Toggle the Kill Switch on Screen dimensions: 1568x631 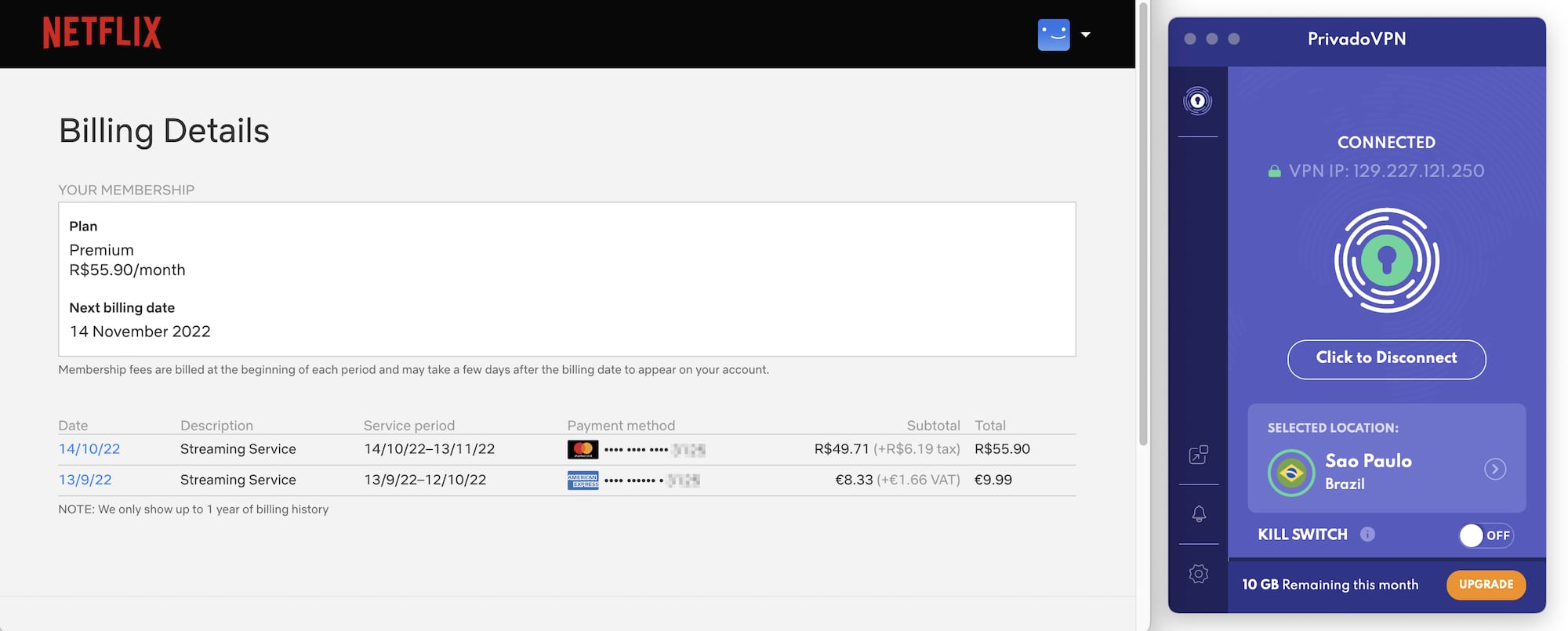tap(1485, 535)
